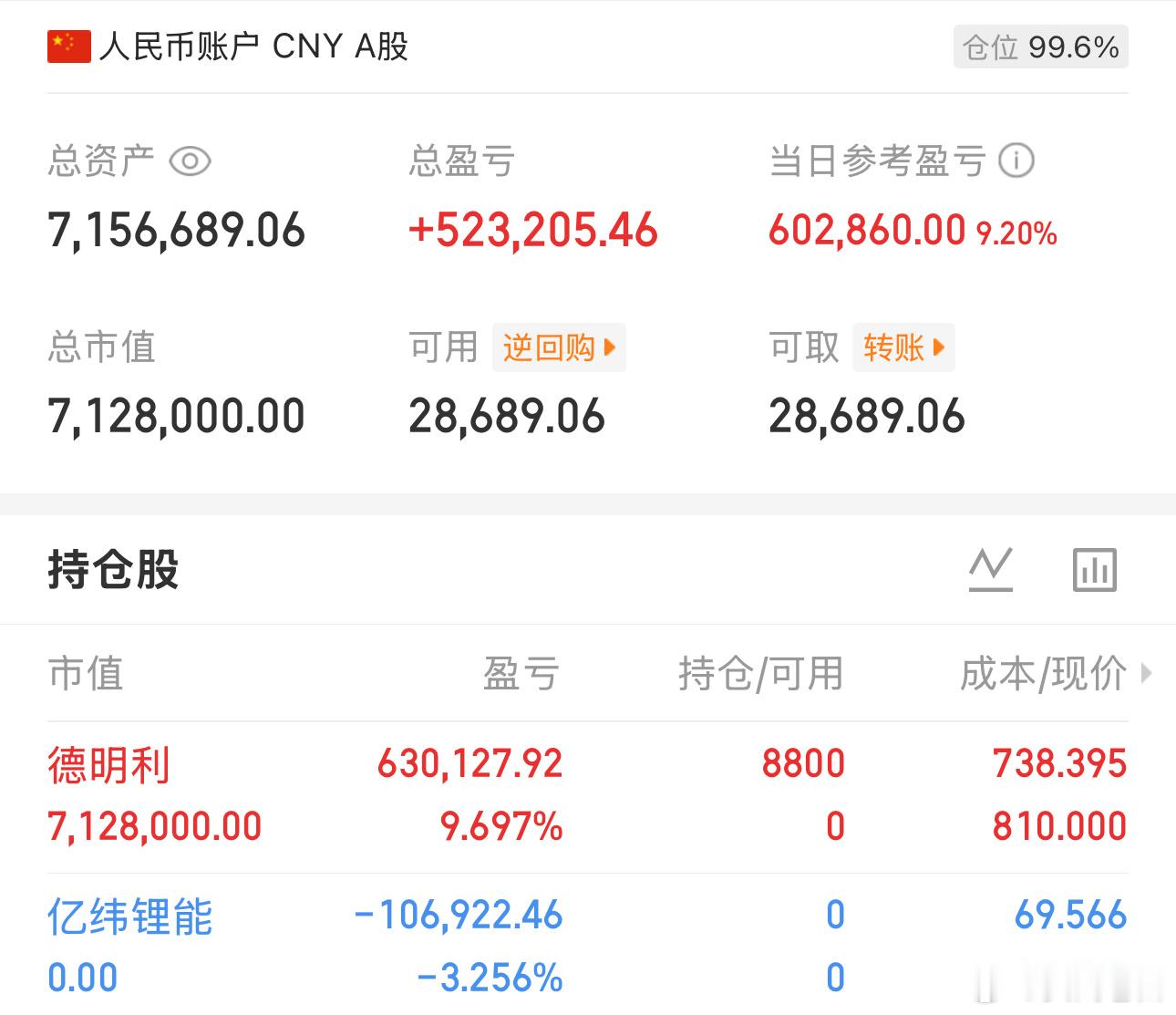1176x1015 pixels.
Task: Toggle total assets visibility eye icon
Action: pos(191,162)
